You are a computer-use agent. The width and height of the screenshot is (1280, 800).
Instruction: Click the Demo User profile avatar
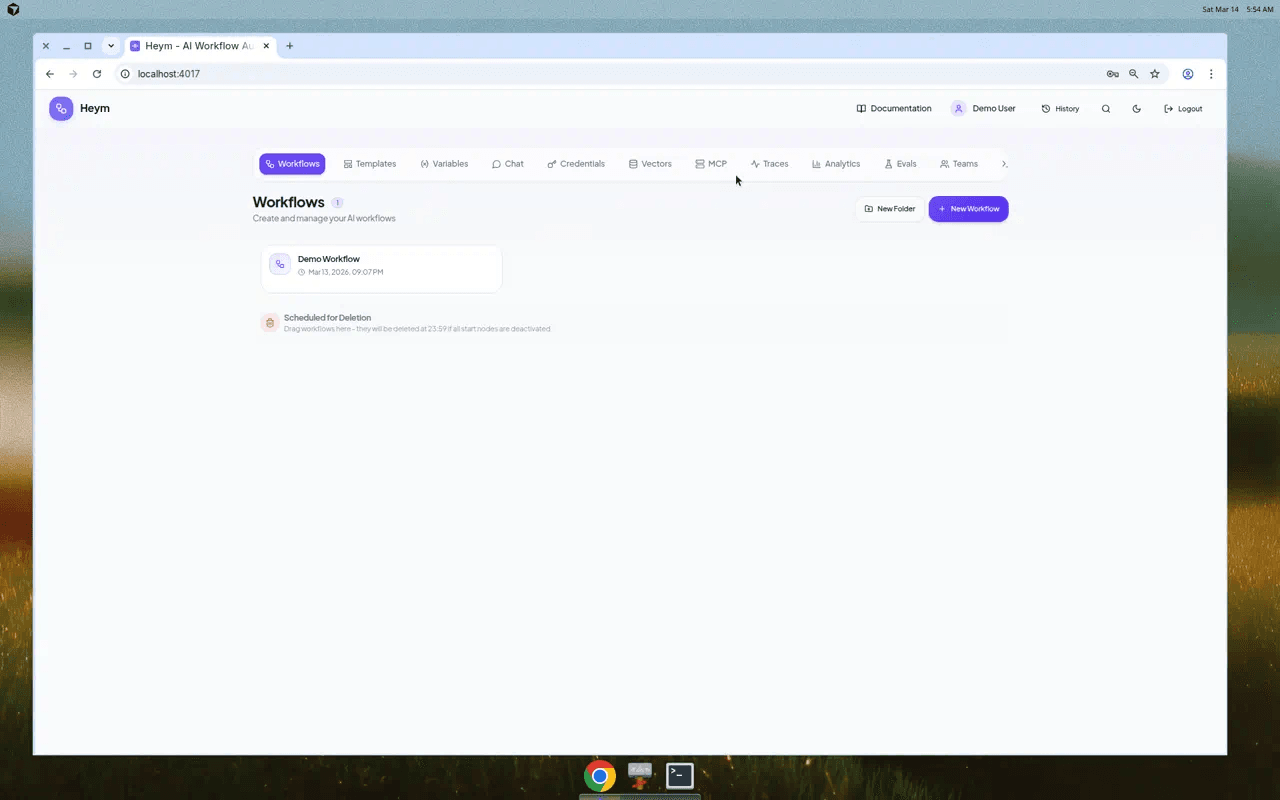[x=959, y=108]
